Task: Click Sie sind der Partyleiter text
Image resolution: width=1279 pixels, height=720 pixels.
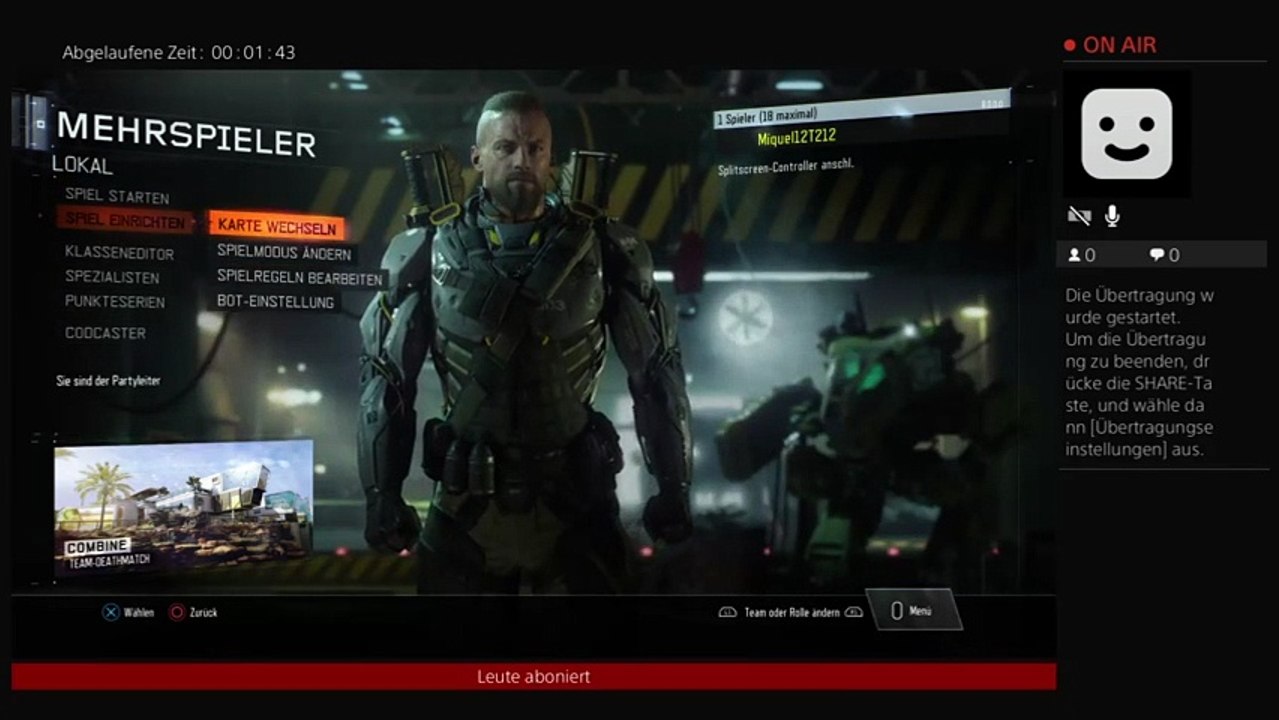Action: tap(108, 381)
